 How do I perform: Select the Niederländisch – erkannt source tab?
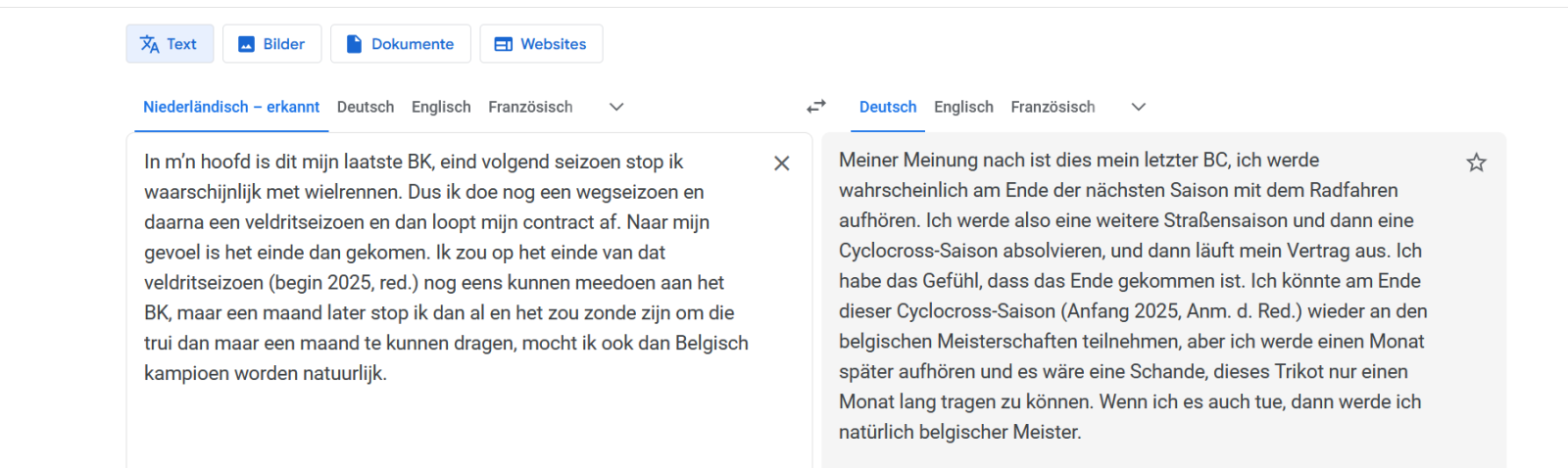231,107
